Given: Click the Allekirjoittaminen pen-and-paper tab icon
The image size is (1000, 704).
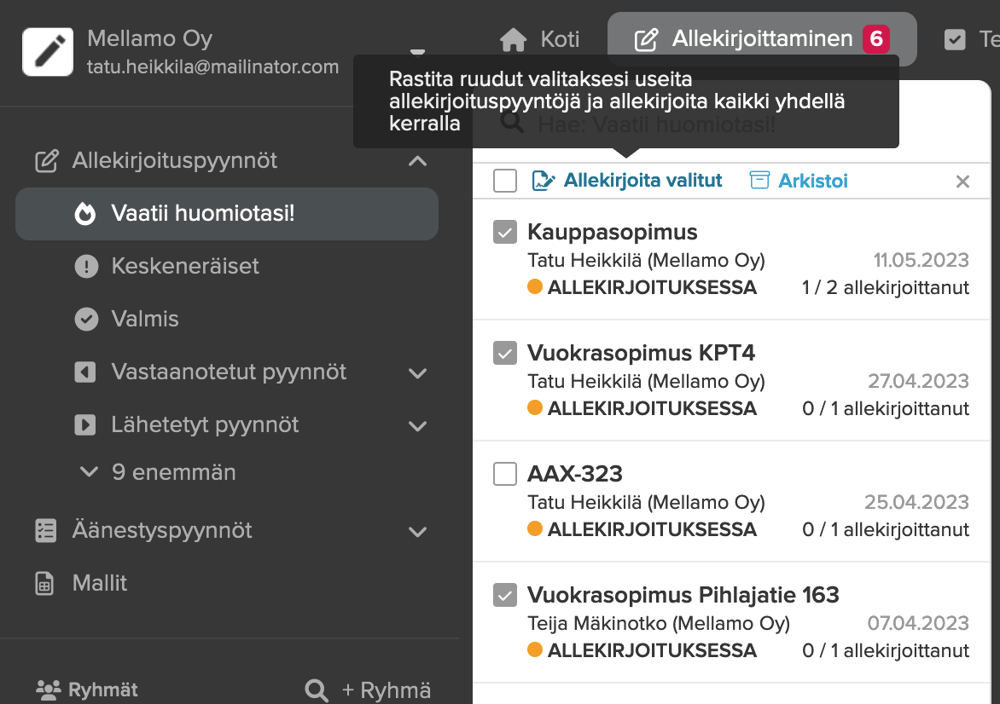Looking at the screenshot, I should click(x=646, y=40).
